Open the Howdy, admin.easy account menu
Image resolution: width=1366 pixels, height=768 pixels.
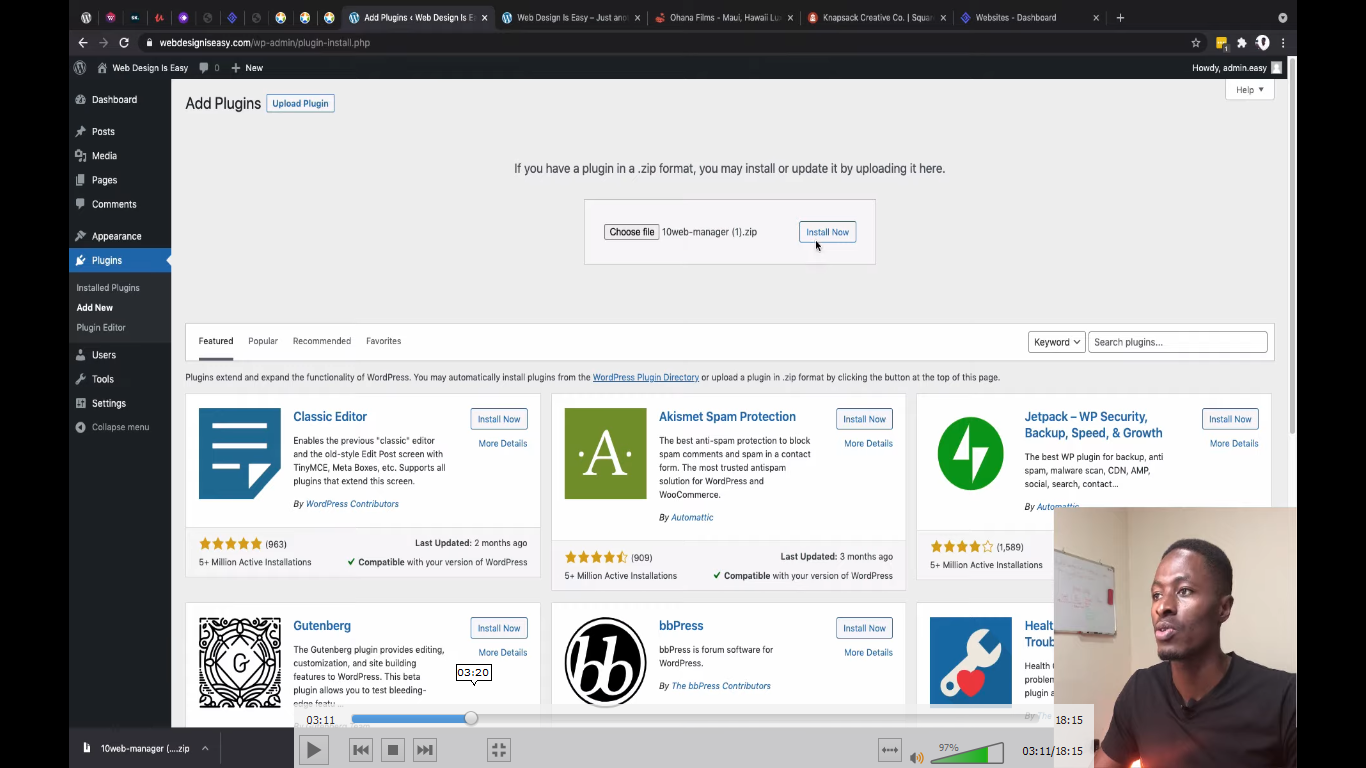(x=1237, y=68)
